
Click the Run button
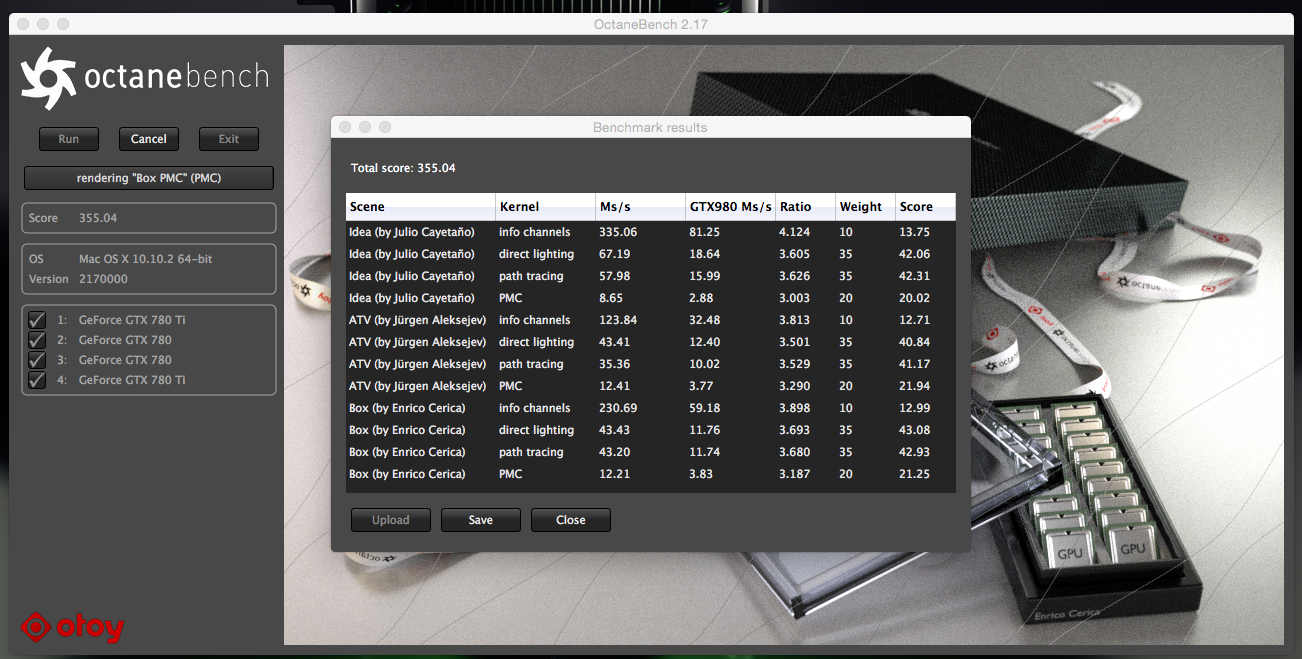point(69,139)
